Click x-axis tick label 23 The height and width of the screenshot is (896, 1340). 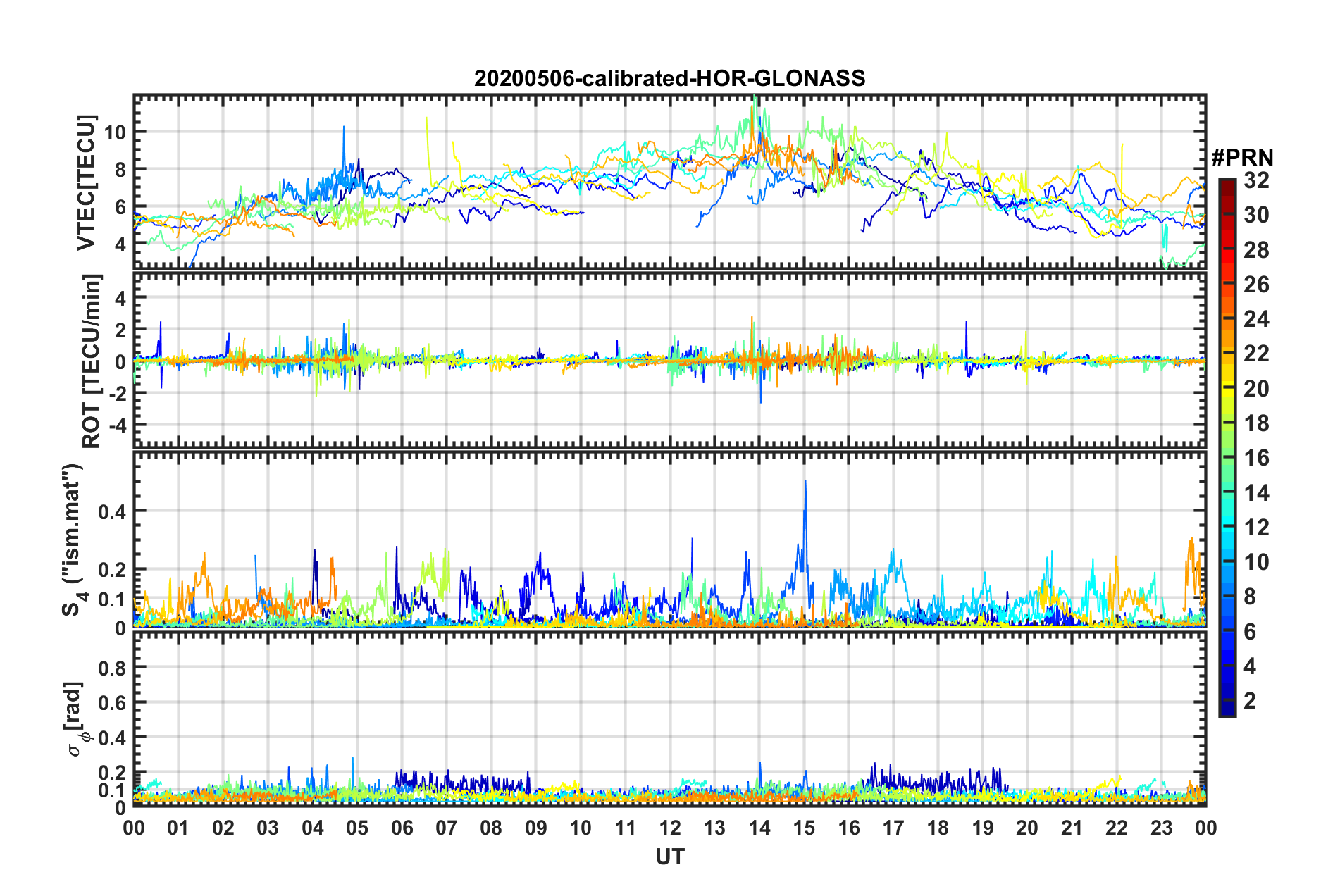point(1162,828)
